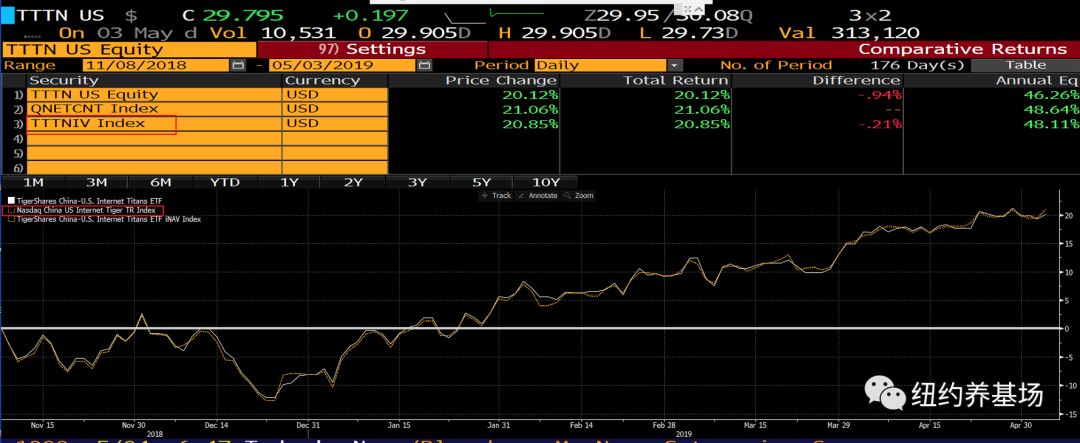The height and width of the screenshot is (443, 1080).
Task: Toggle TigerShares China-U.S. Internet Titans ETF legend box
Action: pos(10,200)
